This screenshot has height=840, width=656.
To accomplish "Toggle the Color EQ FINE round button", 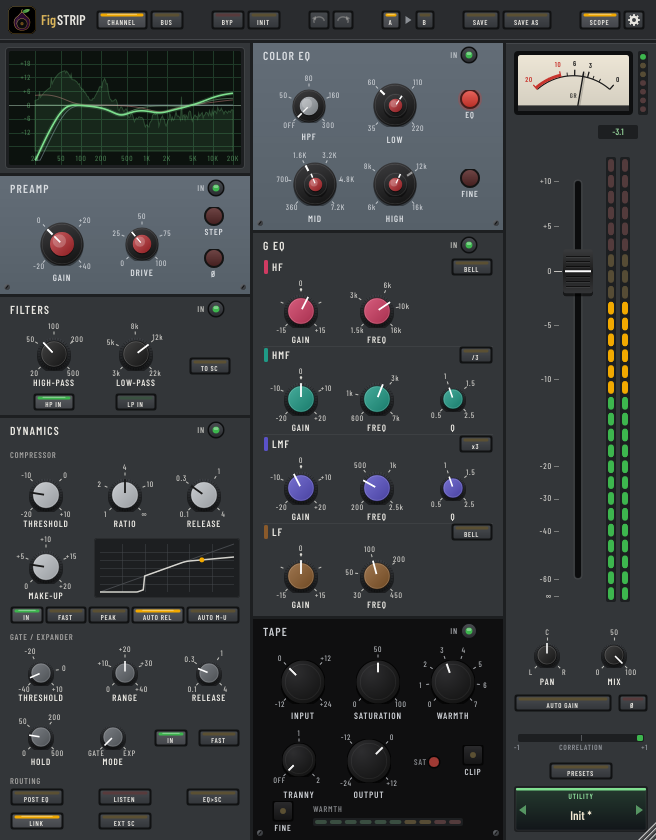I will pyautogui.click(x=470, y=178).
